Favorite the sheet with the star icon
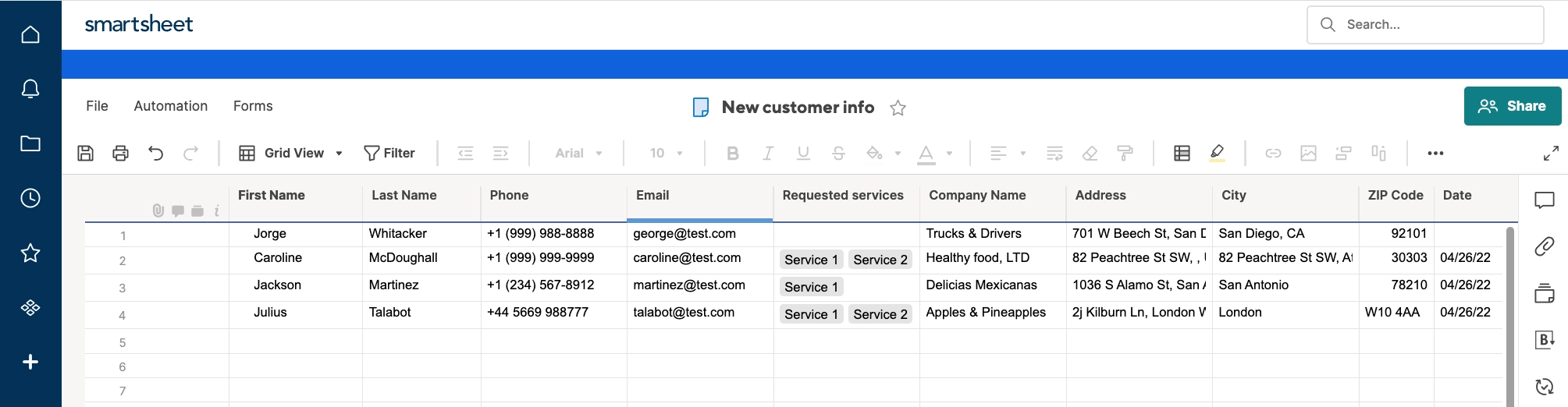Image resolution: width=1568 pixels, height=407 pixels. point(898,108)
